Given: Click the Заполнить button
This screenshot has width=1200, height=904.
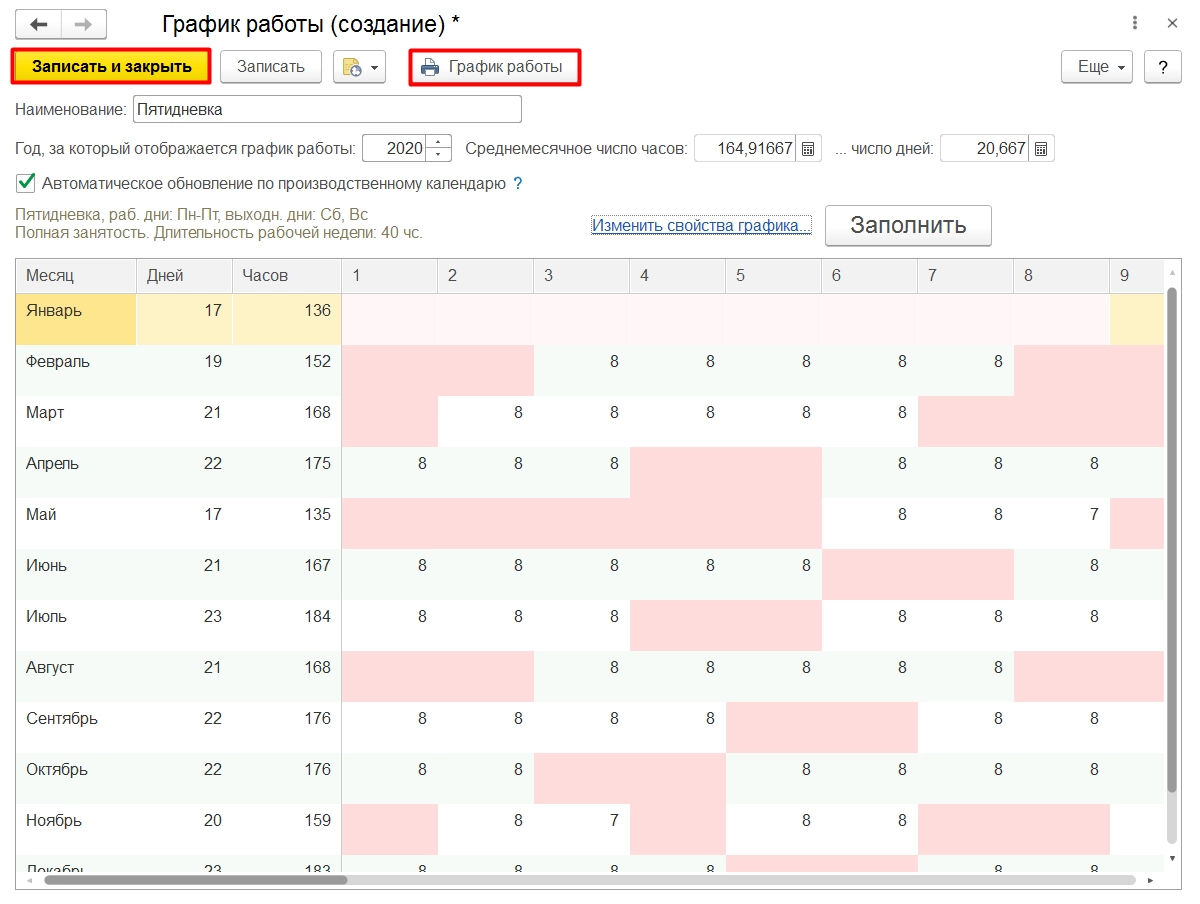Looking at the screenshot, I should click(908, 225).
